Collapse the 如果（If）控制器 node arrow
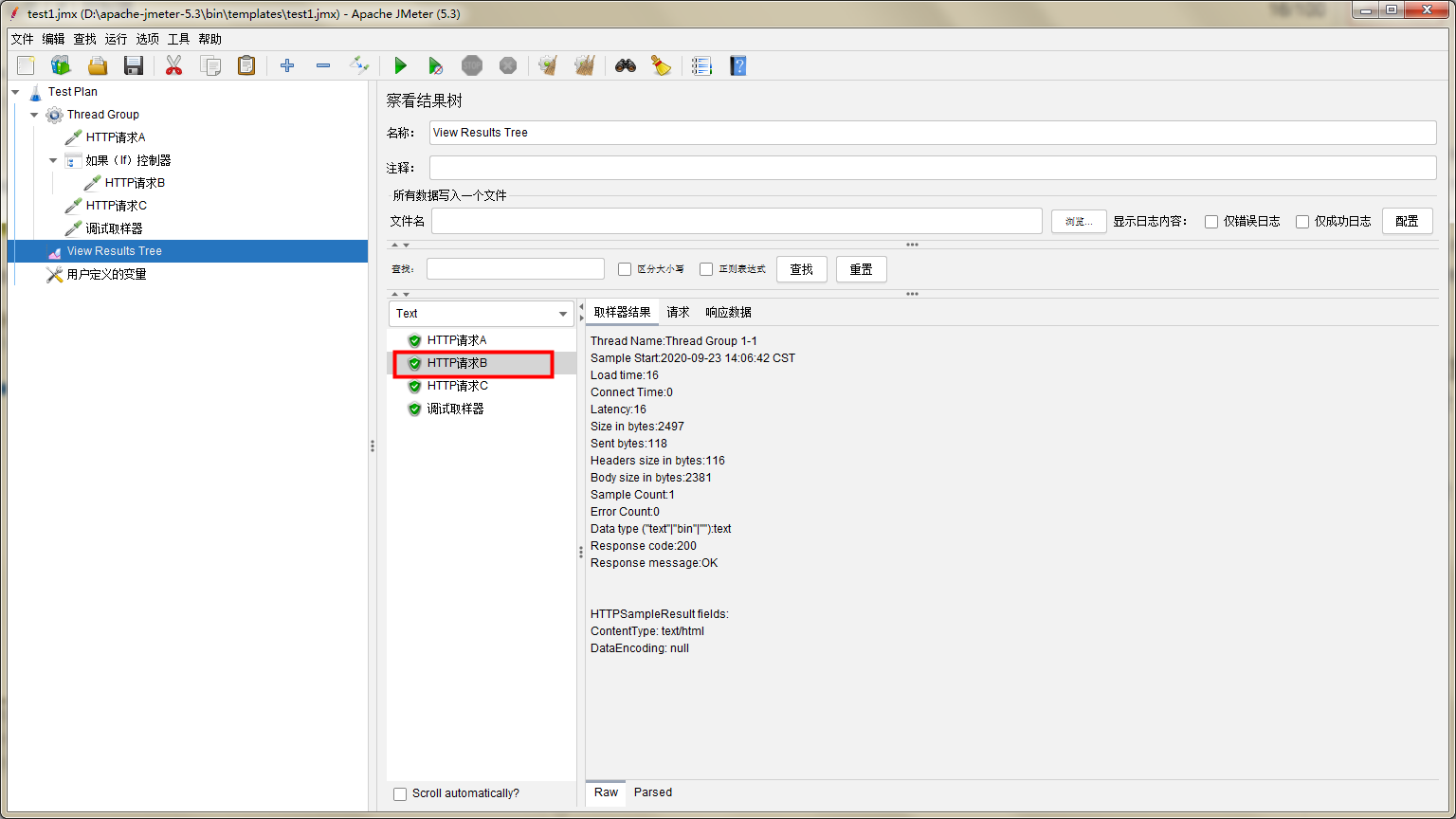This screenshot has height=819, width=1456. 53,160
